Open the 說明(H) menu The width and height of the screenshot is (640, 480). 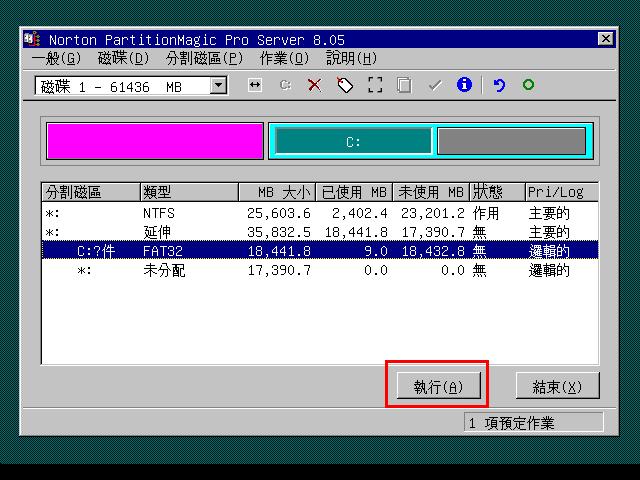(x=351, y=58)
